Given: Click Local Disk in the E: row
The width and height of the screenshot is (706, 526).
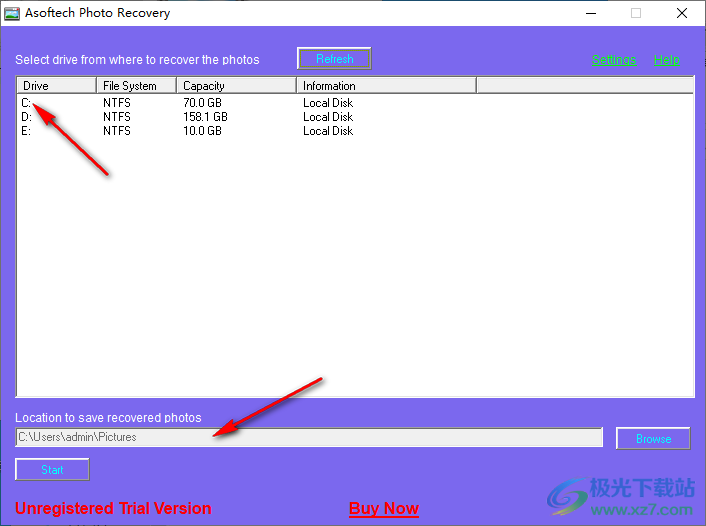Looking at the screenshot, I should click(328, 131).
